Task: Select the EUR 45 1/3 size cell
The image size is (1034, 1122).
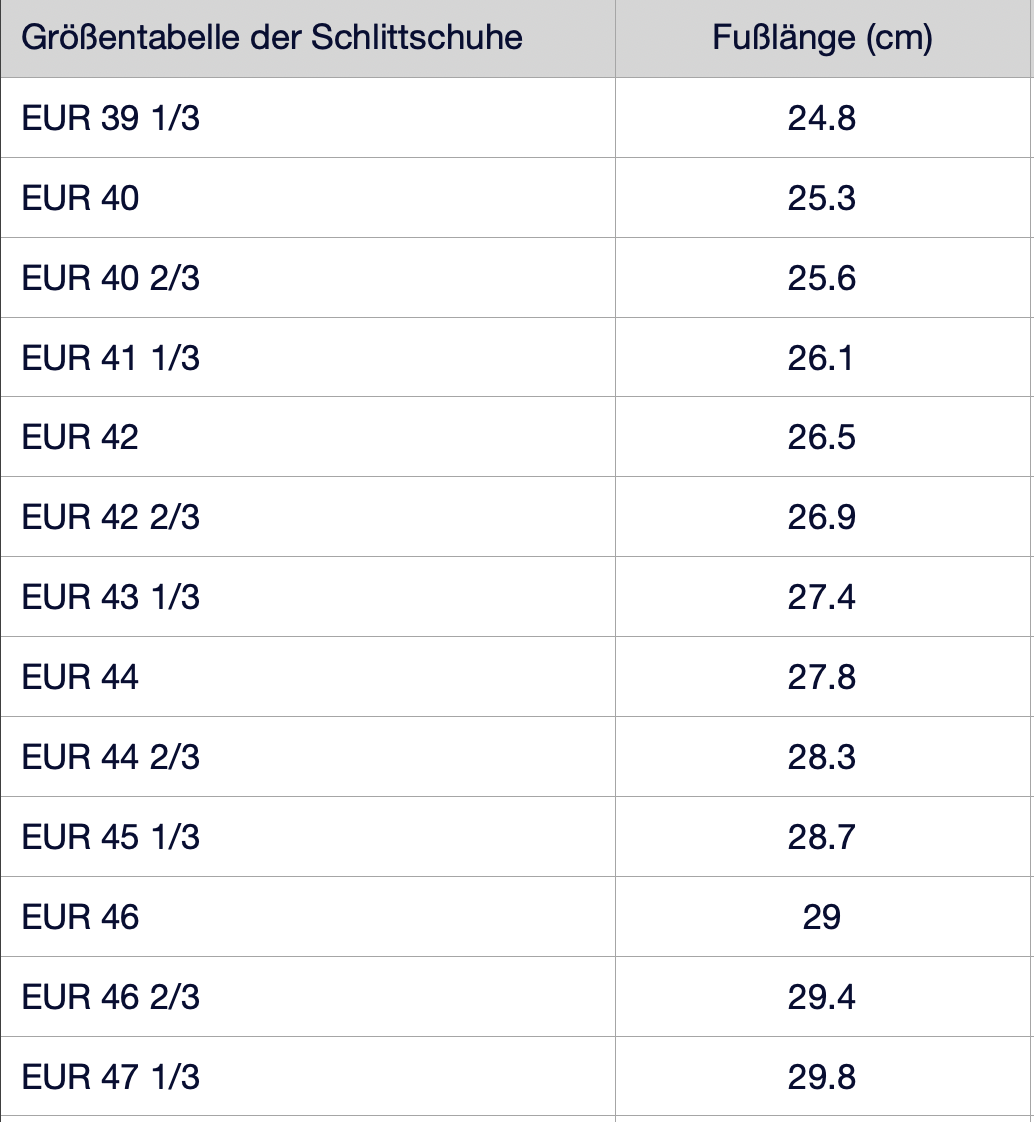Action: click(111, 837)
